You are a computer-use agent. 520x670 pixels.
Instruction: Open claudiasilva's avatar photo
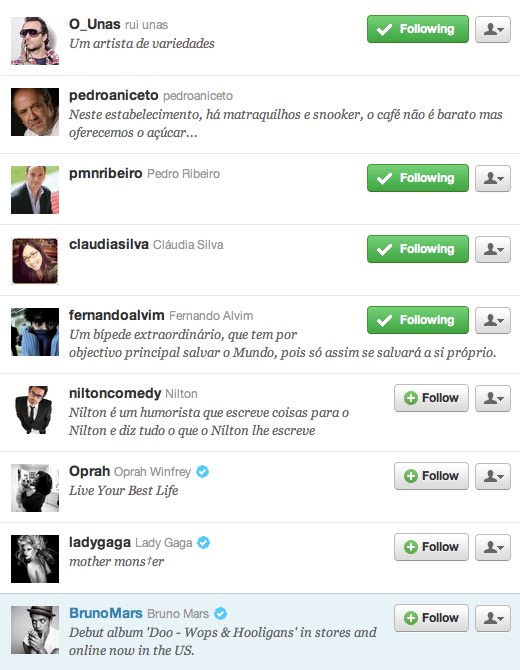35,261
